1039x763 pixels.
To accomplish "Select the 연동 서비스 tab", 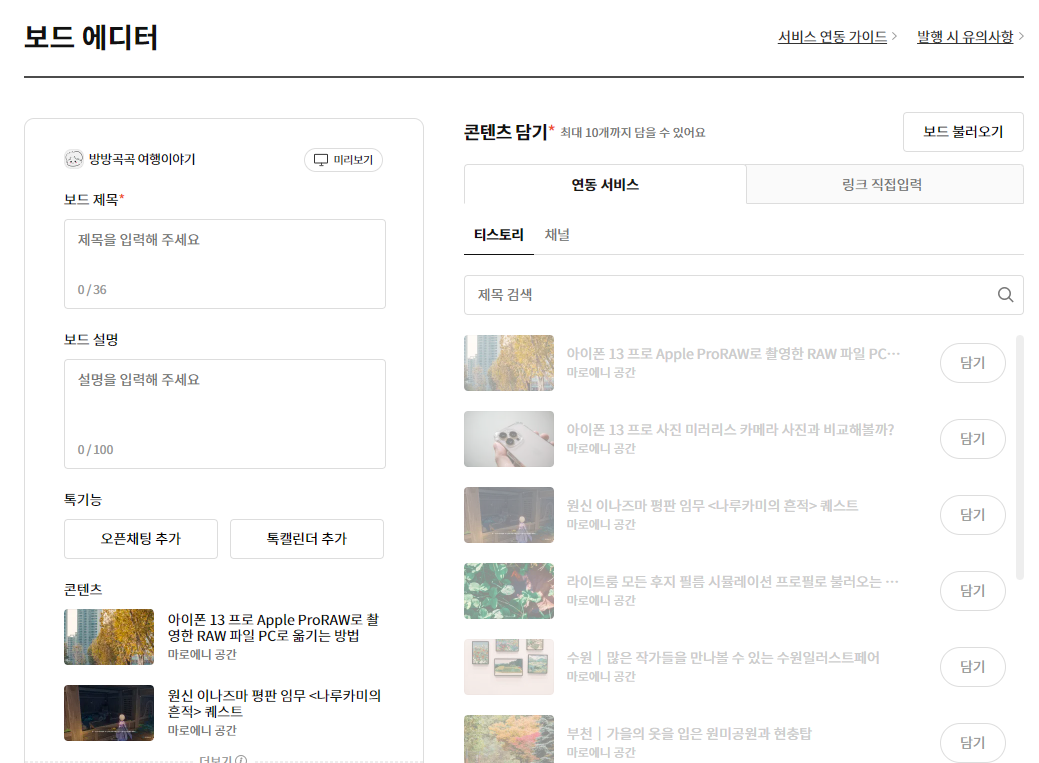I will (x=603, y=184).
